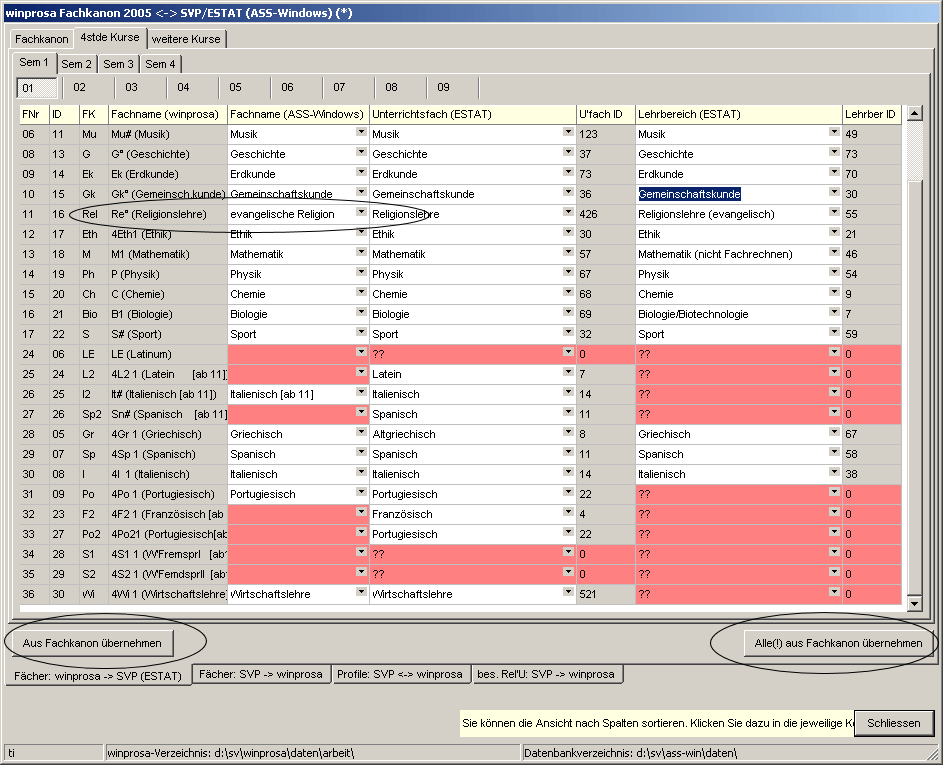Close the dialog with the Schliessen button
Viewport: 943px width, 765px height.
click(894, 723)
